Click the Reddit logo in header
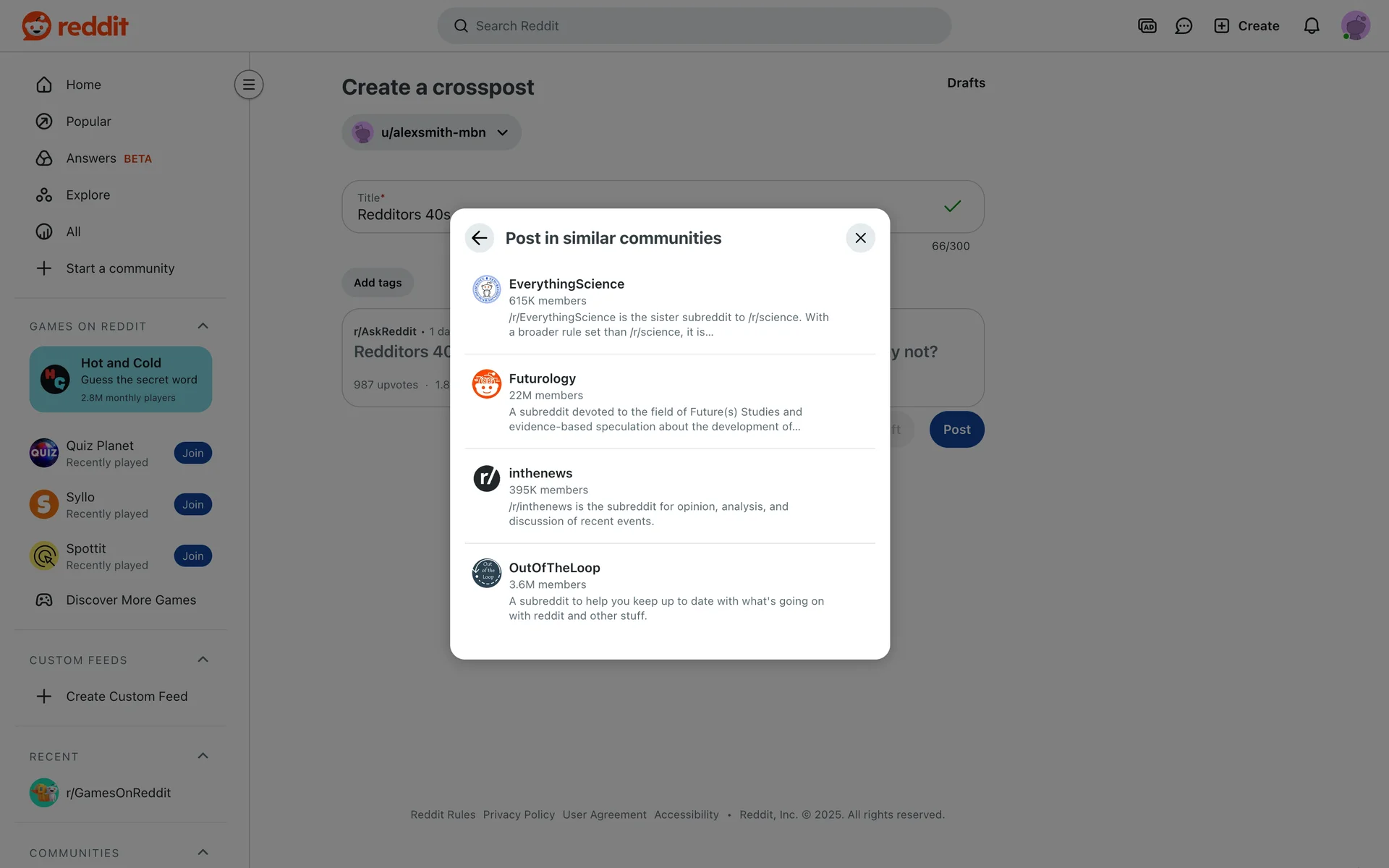The width and height of the screenshot is (1389, 868). (75, 26)
